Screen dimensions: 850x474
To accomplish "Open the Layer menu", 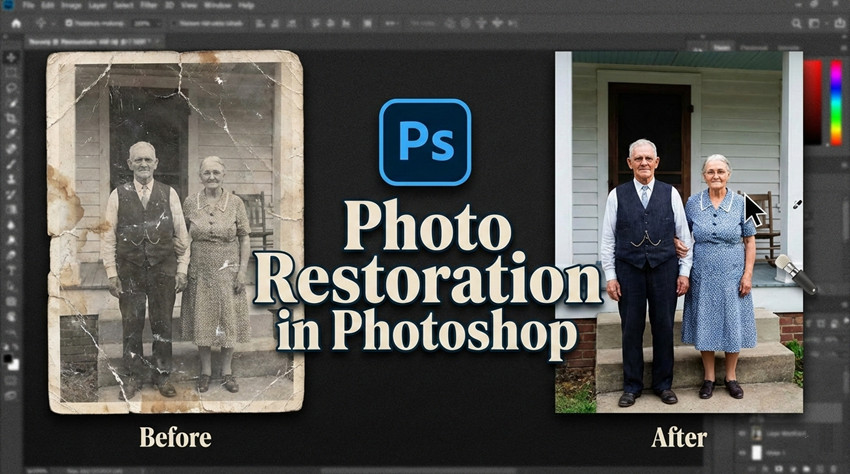I will (x=98, y=5).
